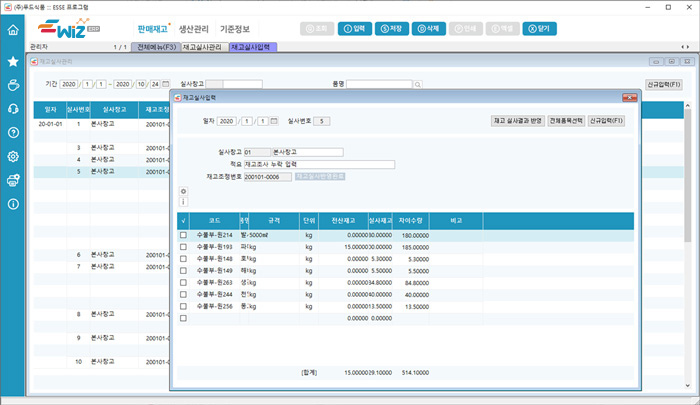Click the 180.00000 차이수량 cell
Screen dimensions: 700x405
click(411, 235)
